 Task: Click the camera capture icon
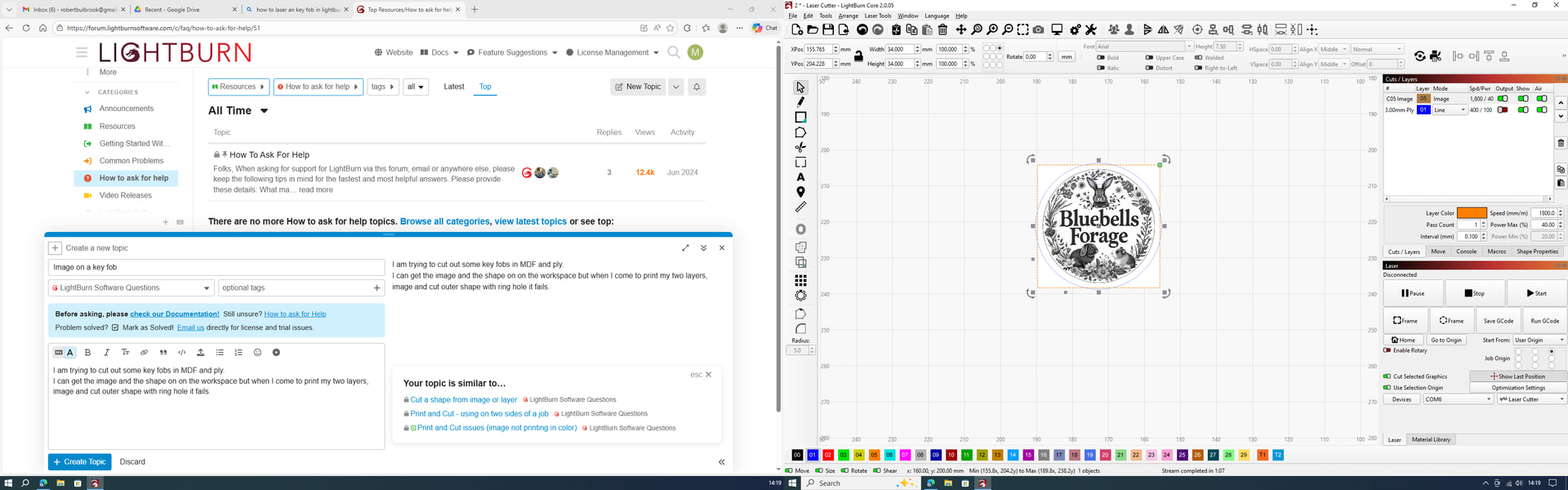point(1038,29)
